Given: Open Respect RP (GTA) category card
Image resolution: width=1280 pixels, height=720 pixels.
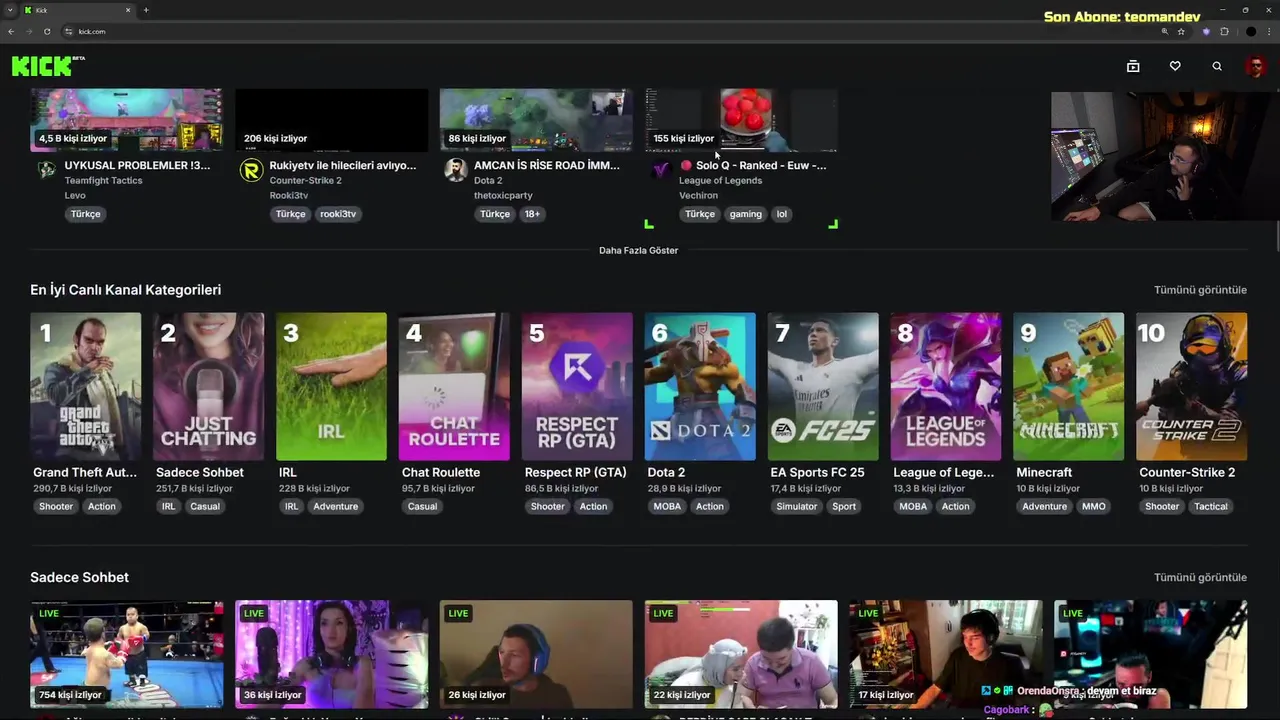Looking at the screenshot, I should pyautogui.click(x=577, y=387).
